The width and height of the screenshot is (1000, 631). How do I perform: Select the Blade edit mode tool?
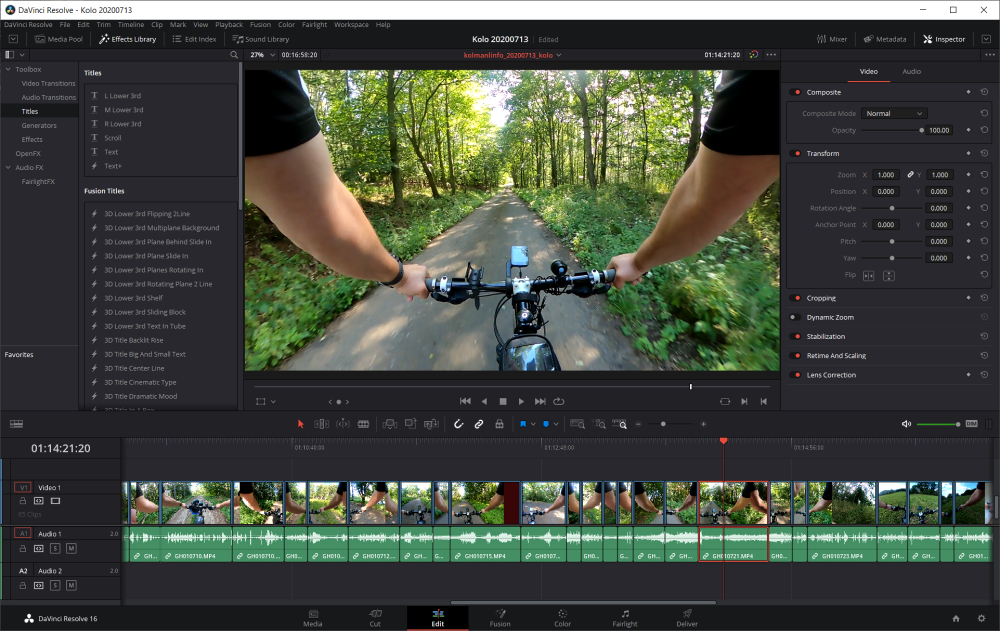pyautogui.click(x=363, y=424)
